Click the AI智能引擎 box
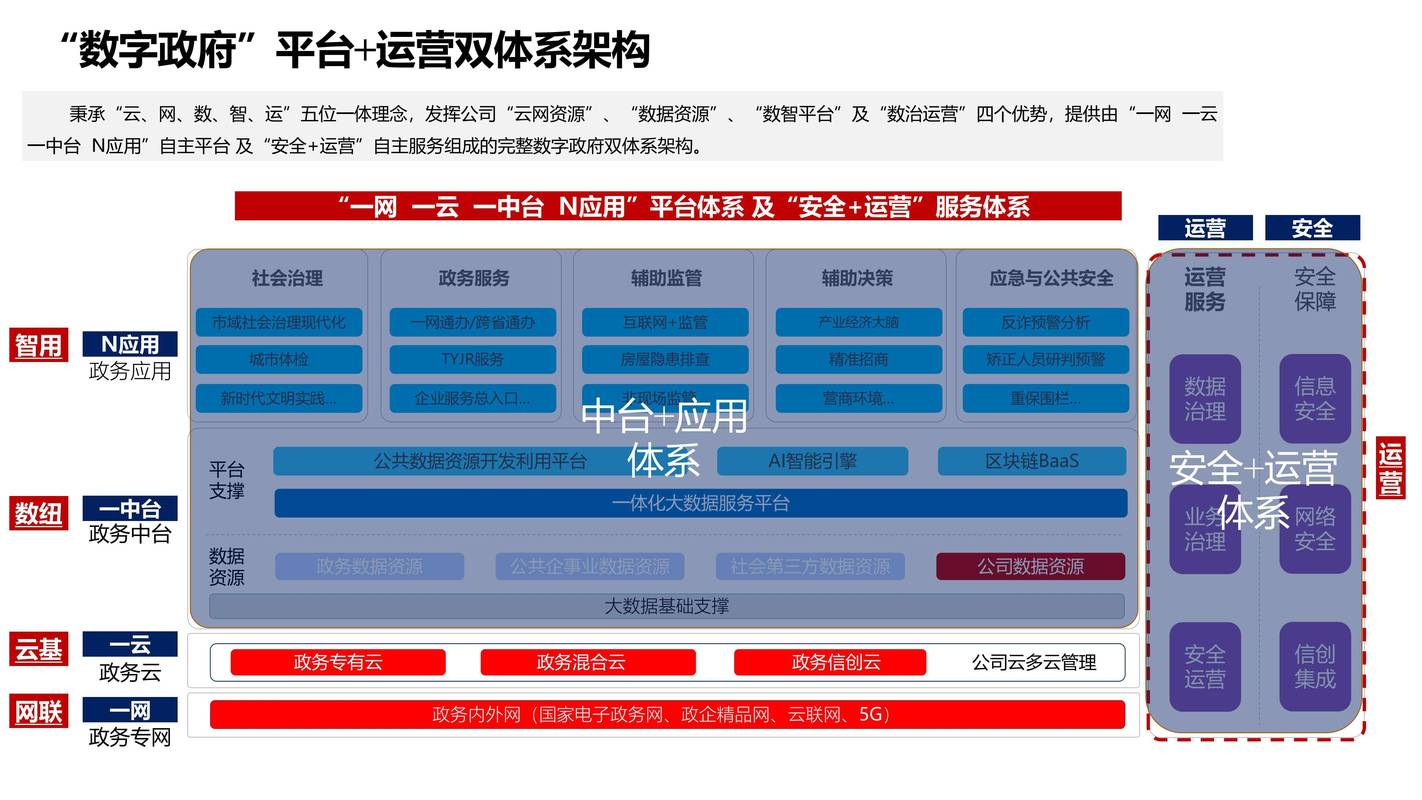 812,461
